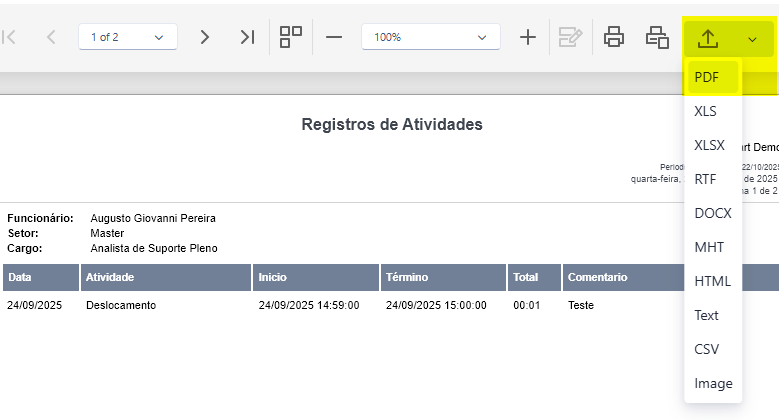779x420 pixels.
Task: Go to next page arrow
Action: [205, 37]
